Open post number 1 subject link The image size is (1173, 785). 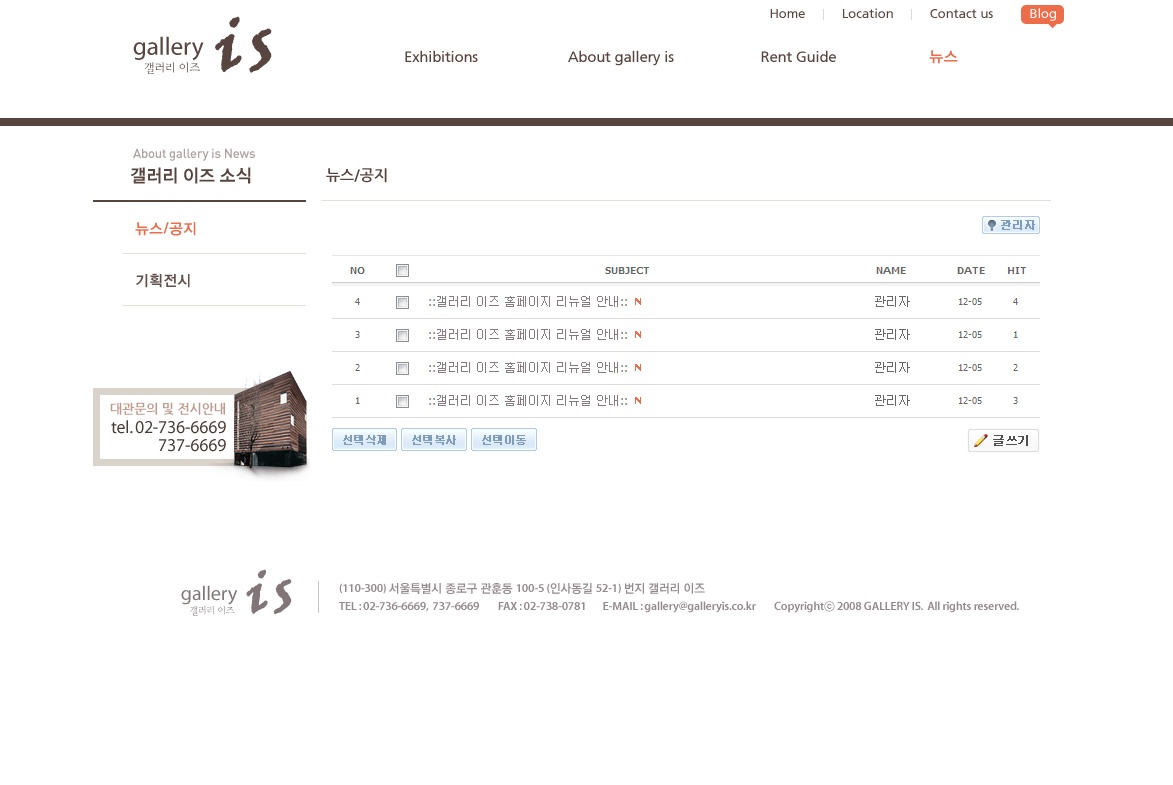(528, 400)
